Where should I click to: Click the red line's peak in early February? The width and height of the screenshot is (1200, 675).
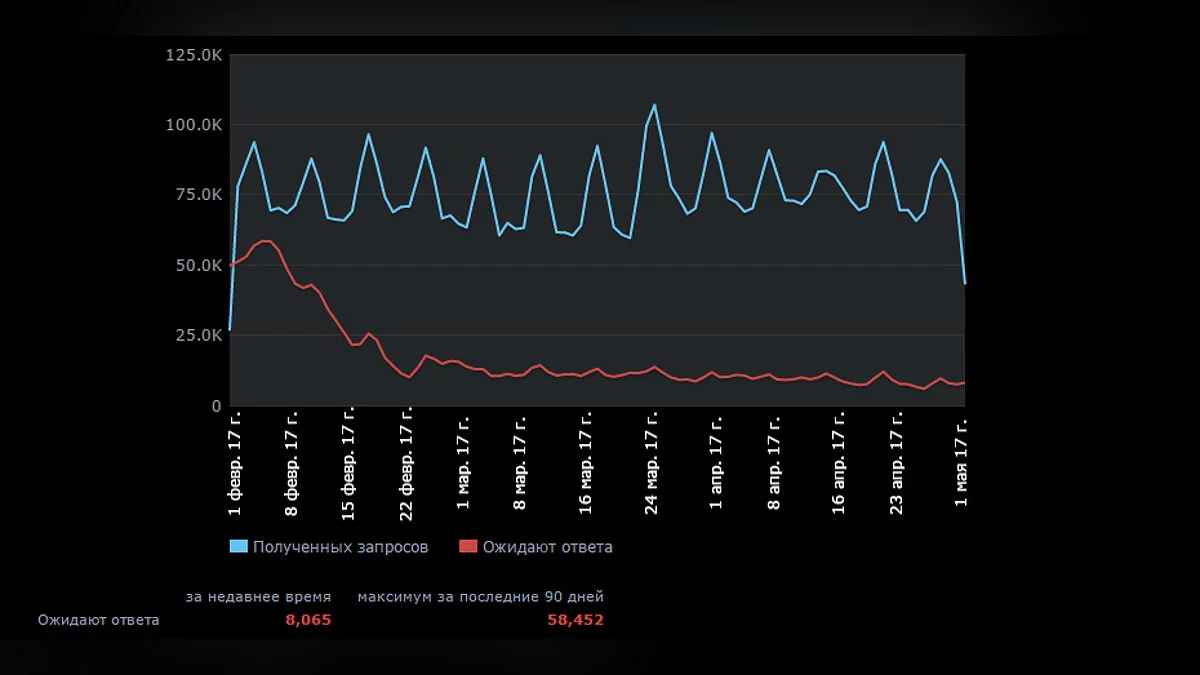pyautogui.click(x=265, y=240)
